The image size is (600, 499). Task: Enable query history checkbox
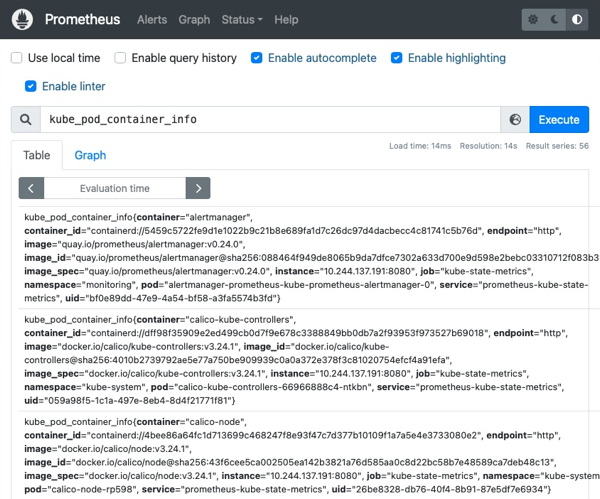tap(120, 58)
